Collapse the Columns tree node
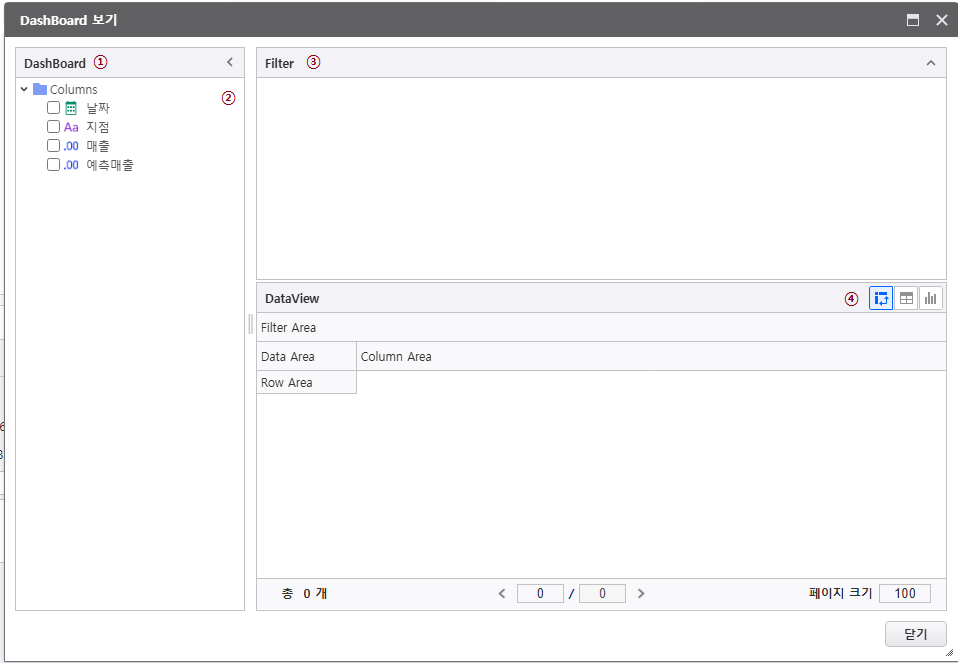958x663 pixels. [x=24, y=89]
